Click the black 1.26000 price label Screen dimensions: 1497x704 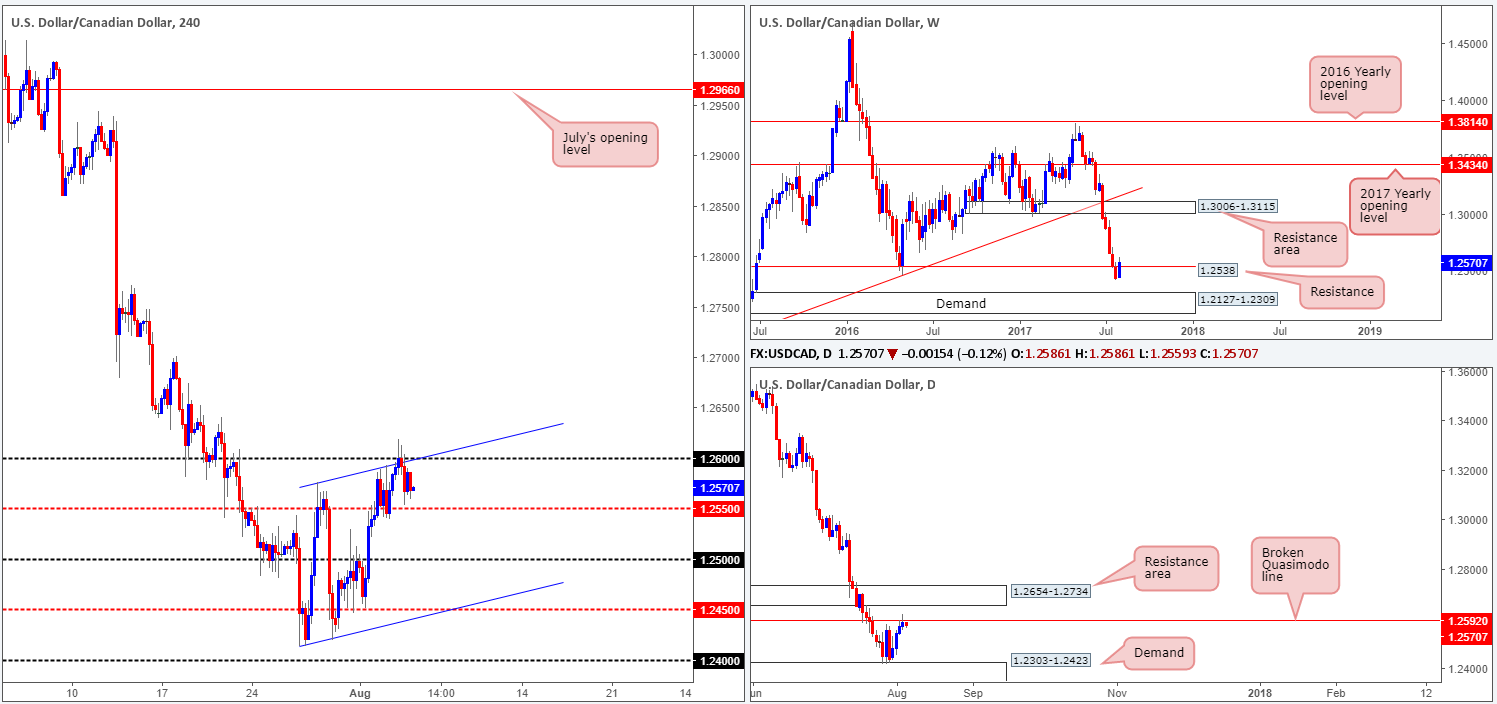pos(717,459)
